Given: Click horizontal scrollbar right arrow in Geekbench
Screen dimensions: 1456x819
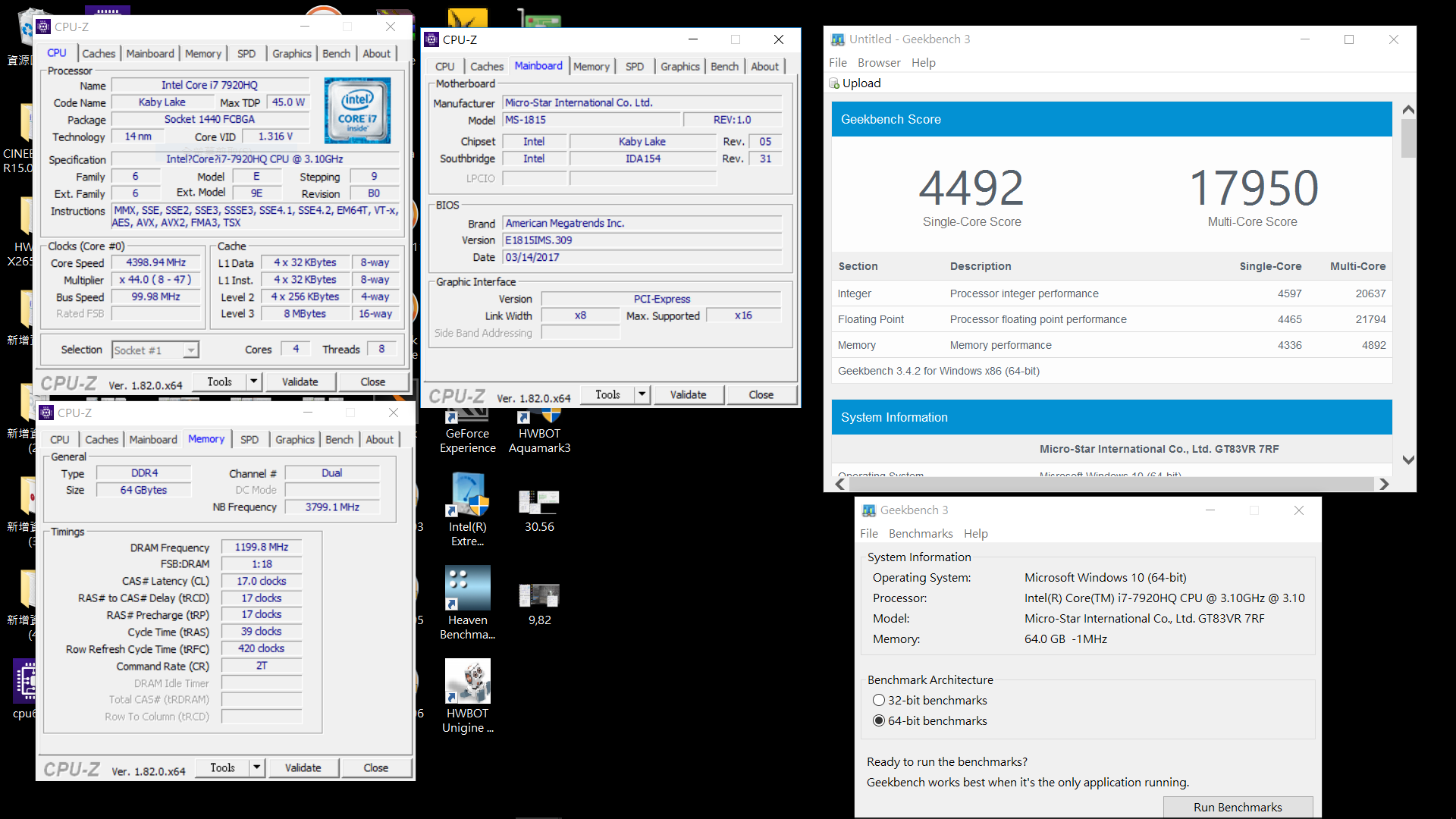Looking at the screenshot, I should [1384, 484].
